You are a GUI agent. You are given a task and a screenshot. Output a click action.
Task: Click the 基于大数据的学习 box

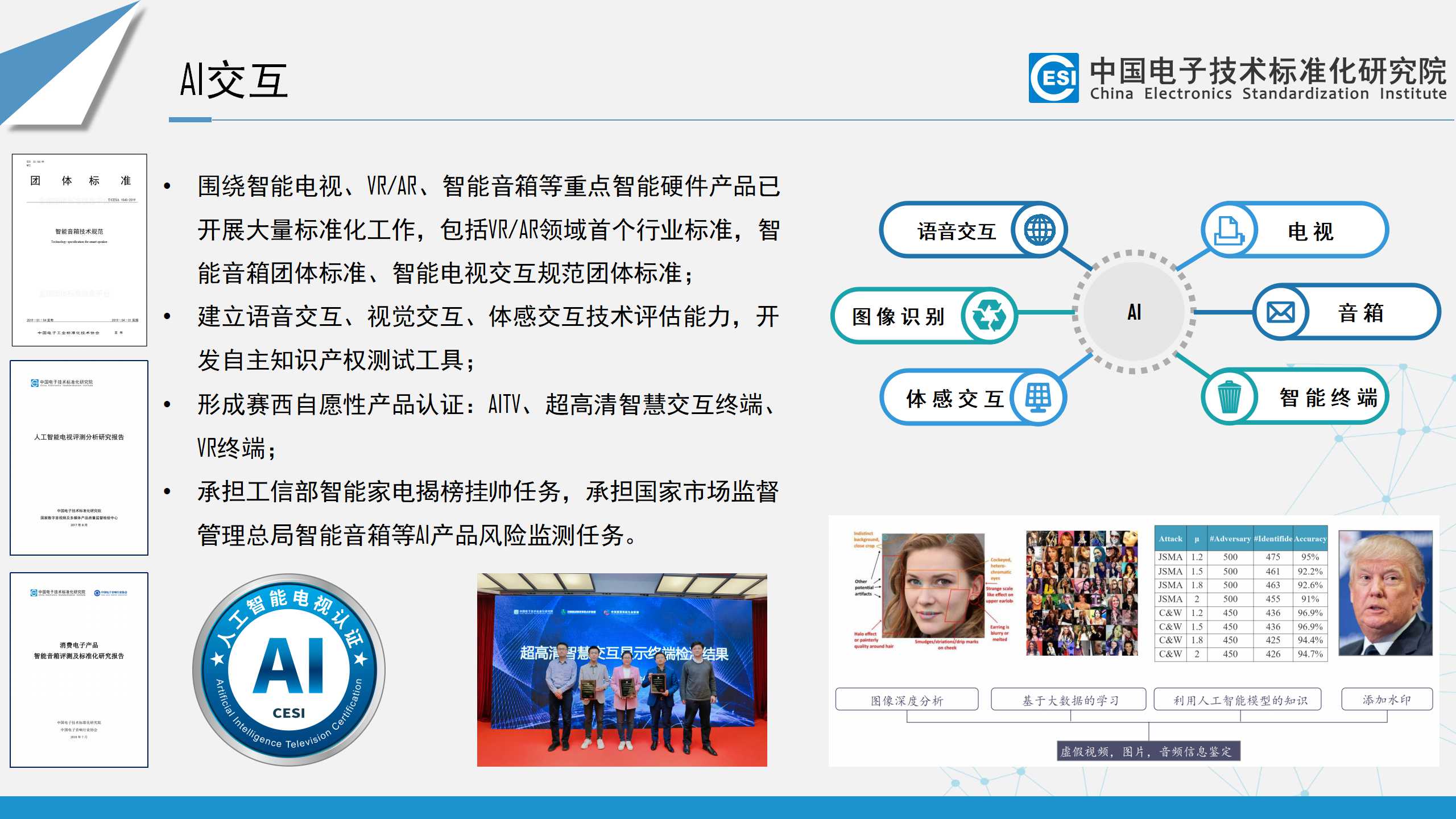pos(1068,700)
